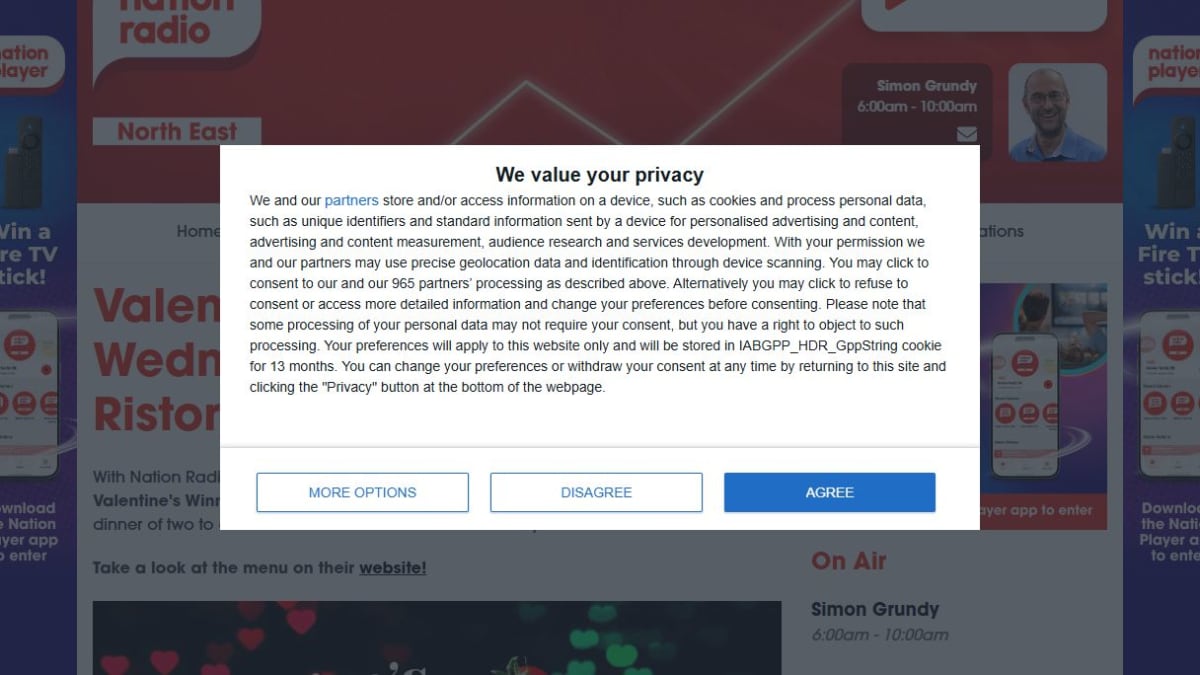Click the DISAGREE button
This screenshot has width=1200, height=675.
[596, 492]
